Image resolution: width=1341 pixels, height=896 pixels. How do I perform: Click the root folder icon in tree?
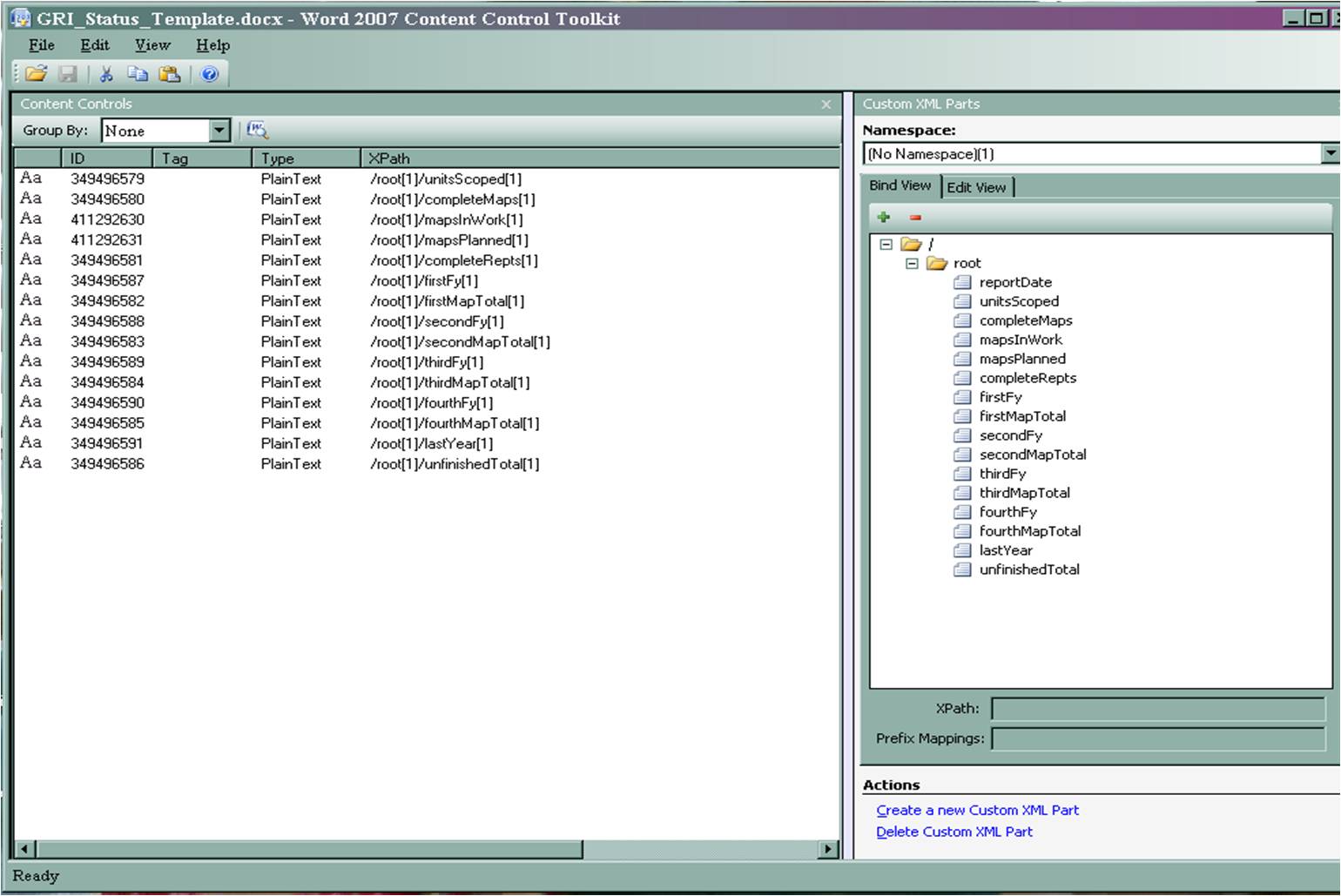pos(937,263)
